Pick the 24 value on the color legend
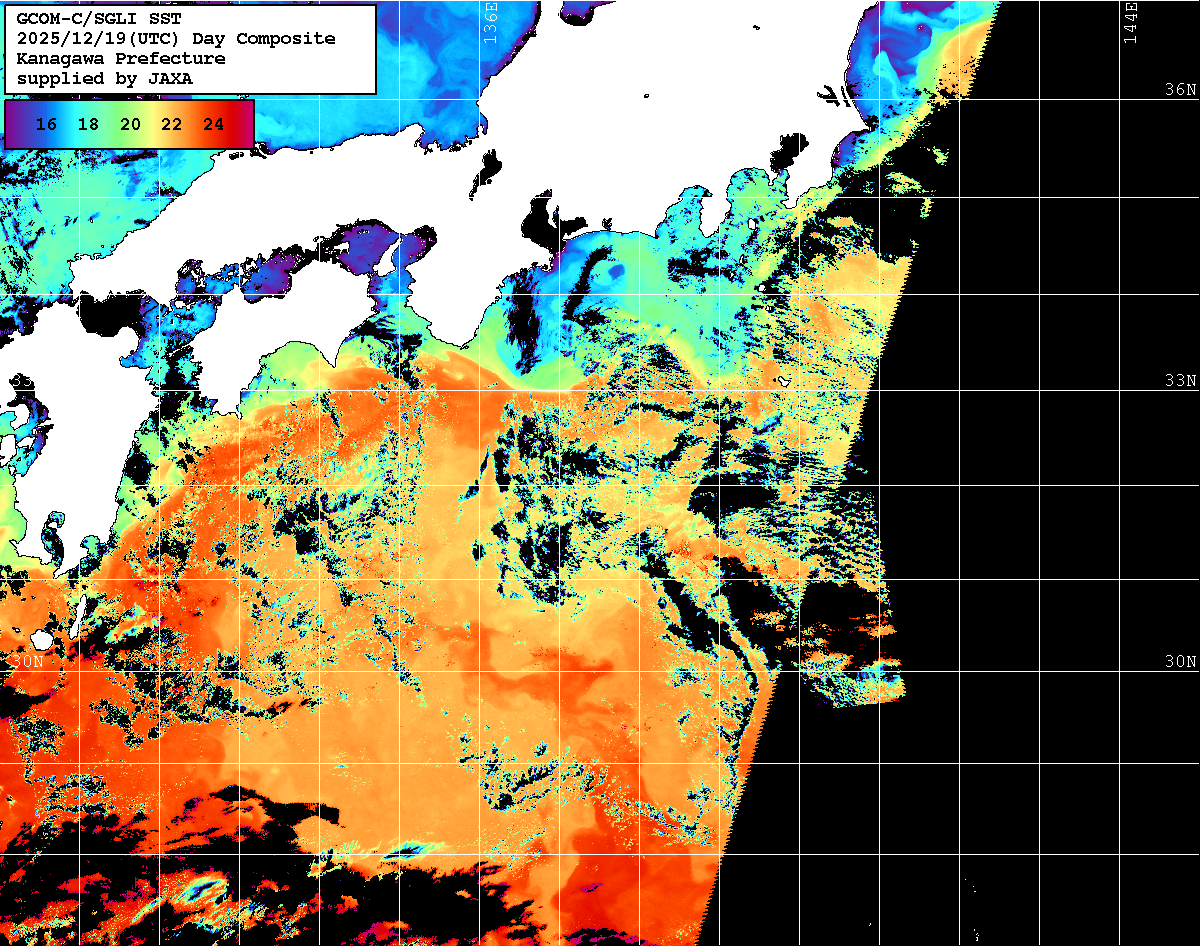Image resolution: width=1200 pixels, height=946 pixels. pyautogui.click(x=213, y=125)
